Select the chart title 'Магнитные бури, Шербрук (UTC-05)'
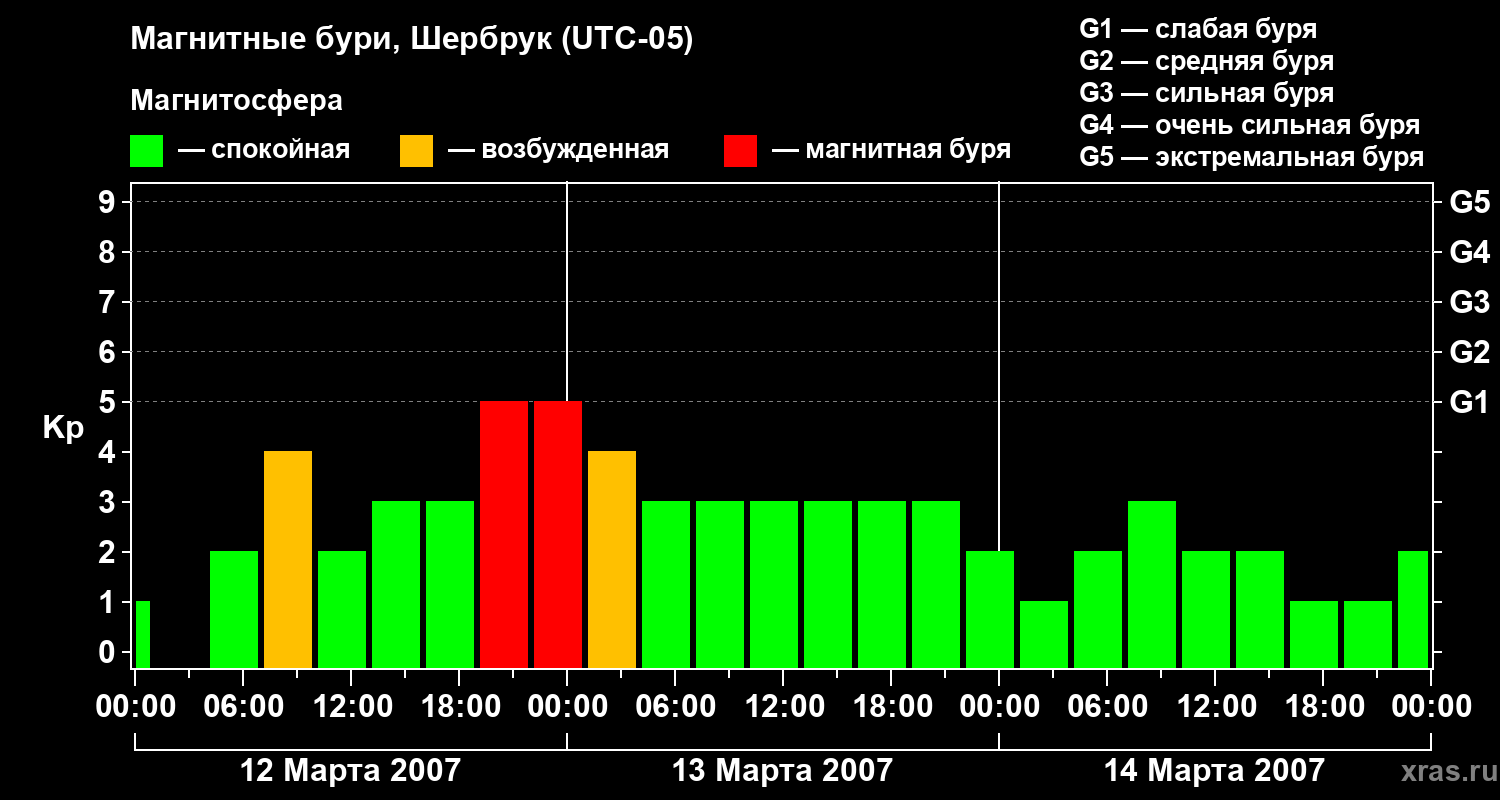The height and width of the screenshot is (800, 1500). pyautogui.click(x=411, y=40)
